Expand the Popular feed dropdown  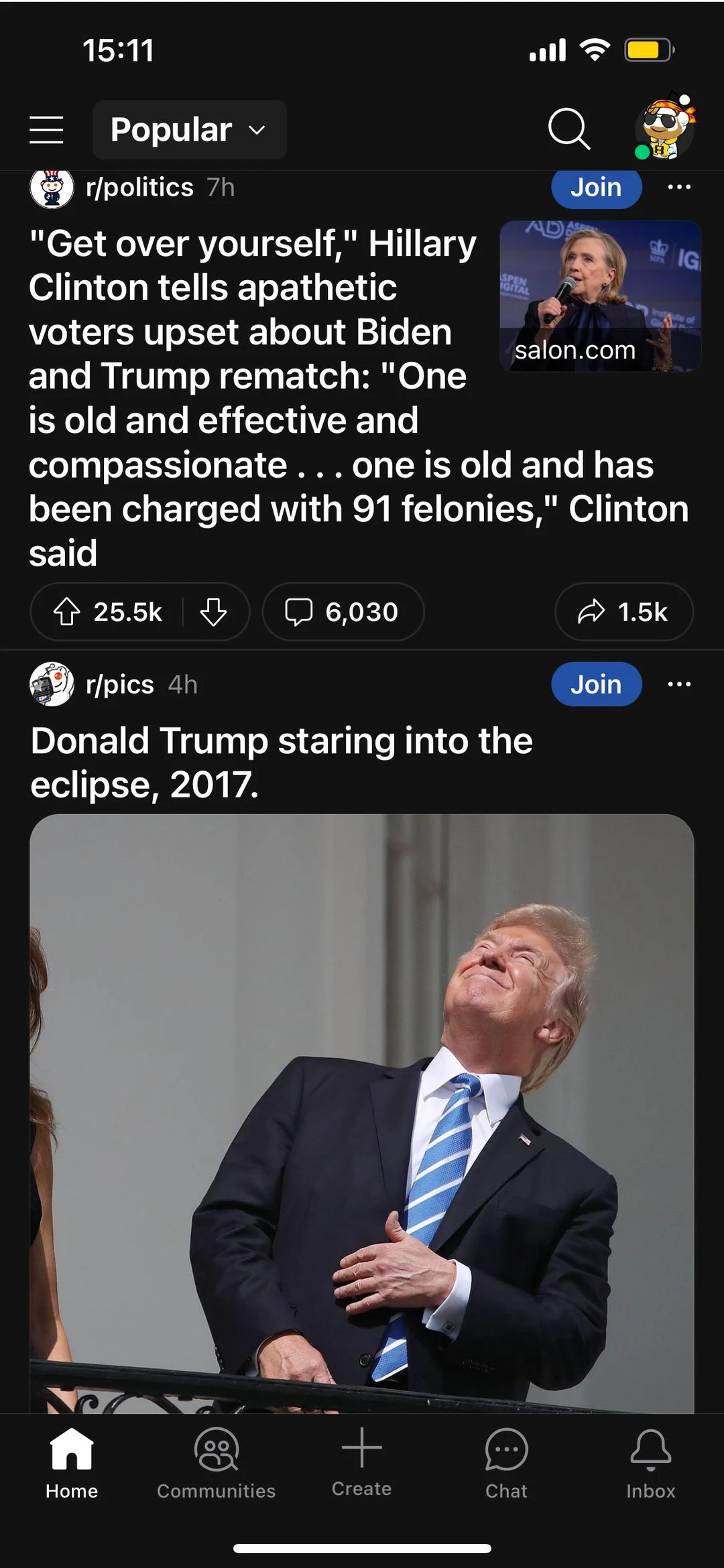pyautogui.click(x=190, y=130)
